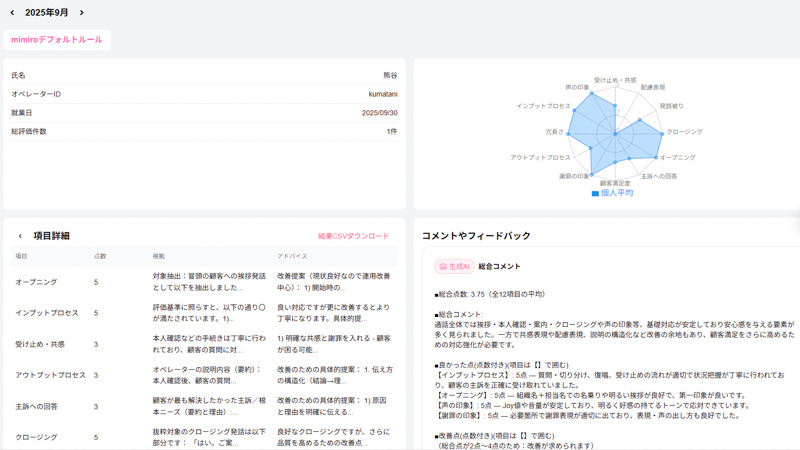800x450 pixels.
Task: Click the 2025年9月 month label
Action: pos(47,13)
